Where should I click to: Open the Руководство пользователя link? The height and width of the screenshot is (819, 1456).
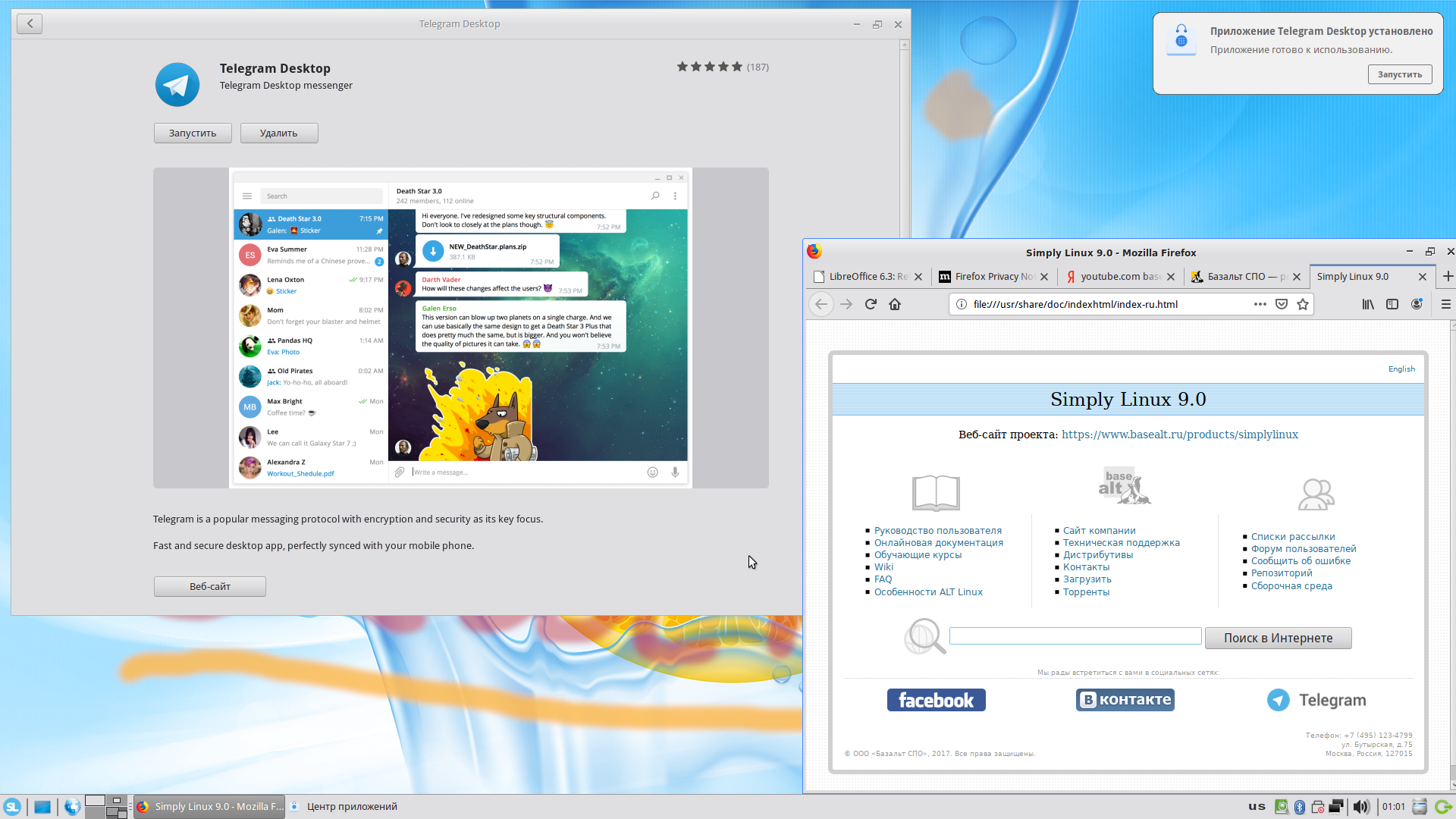(x=937, y=531)
